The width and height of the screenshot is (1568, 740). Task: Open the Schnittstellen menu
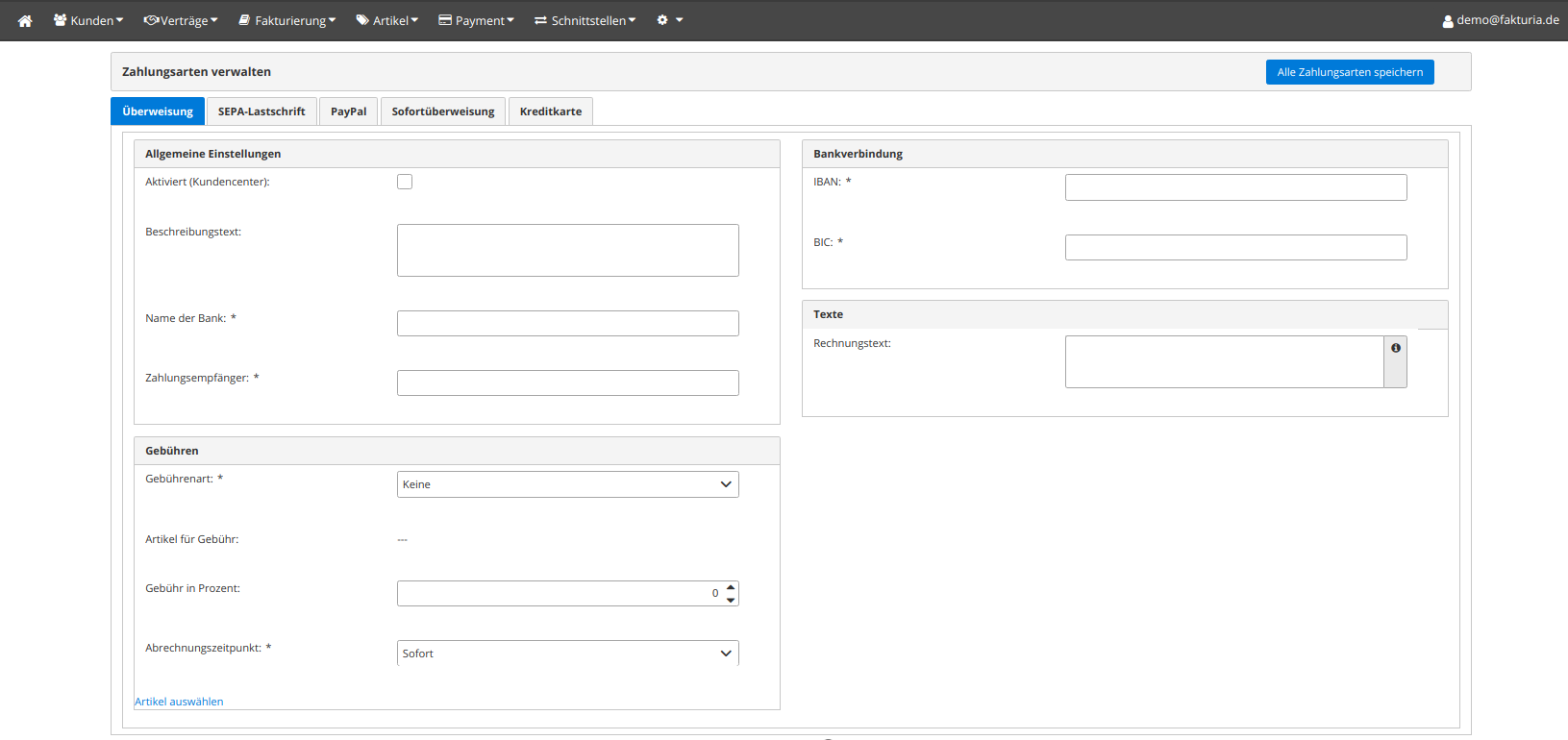point(585,20)
